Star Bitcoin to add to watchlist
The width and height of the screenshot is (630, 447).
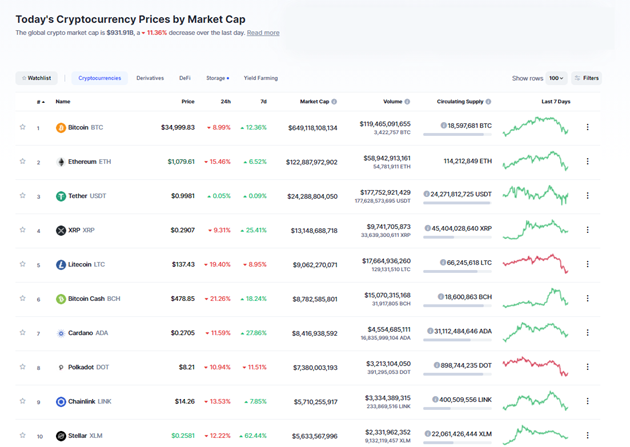pyautogui.click(x=22, y=127)
